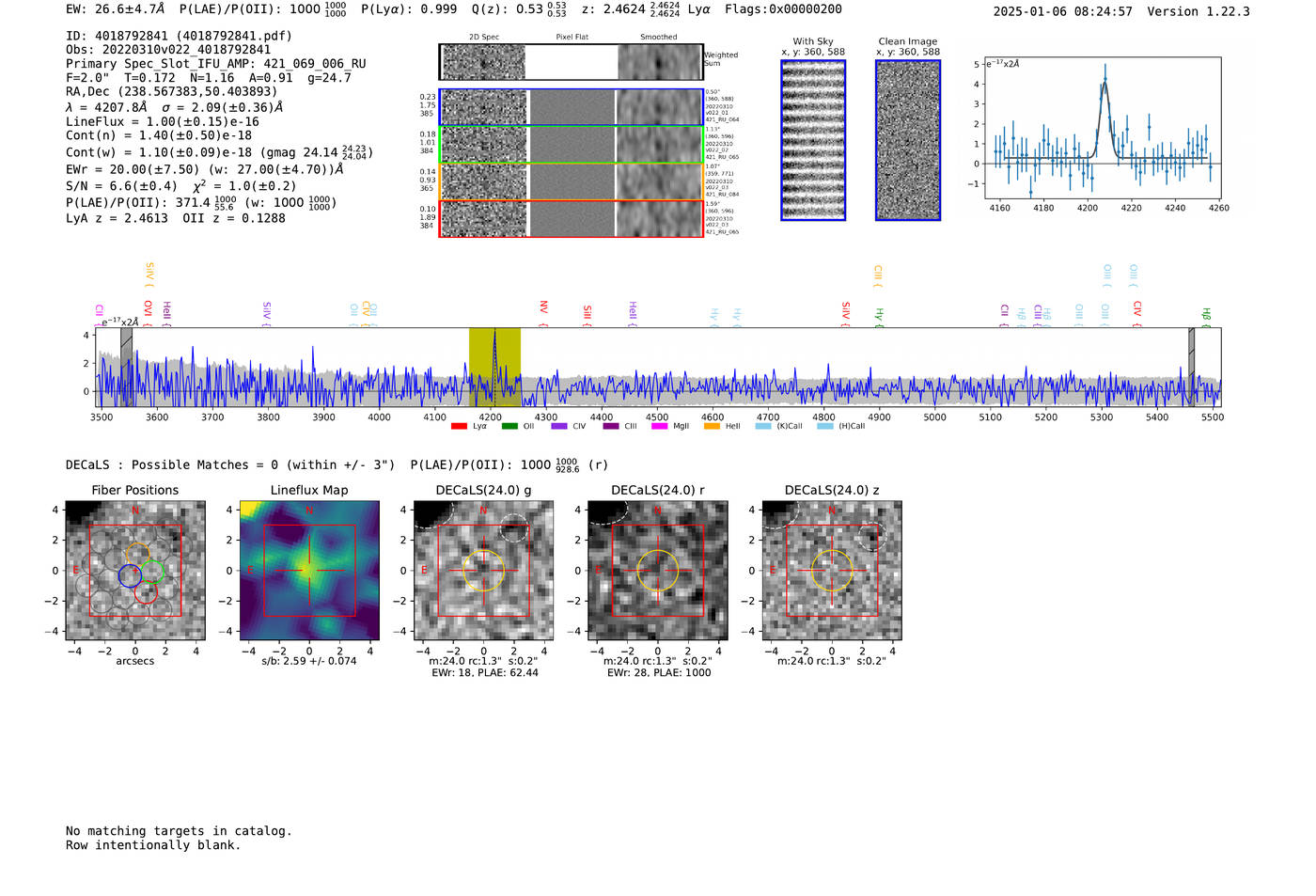Click 'No matching targets in catalog.' text
1316x896 pixels.
[x=179, y=831]
